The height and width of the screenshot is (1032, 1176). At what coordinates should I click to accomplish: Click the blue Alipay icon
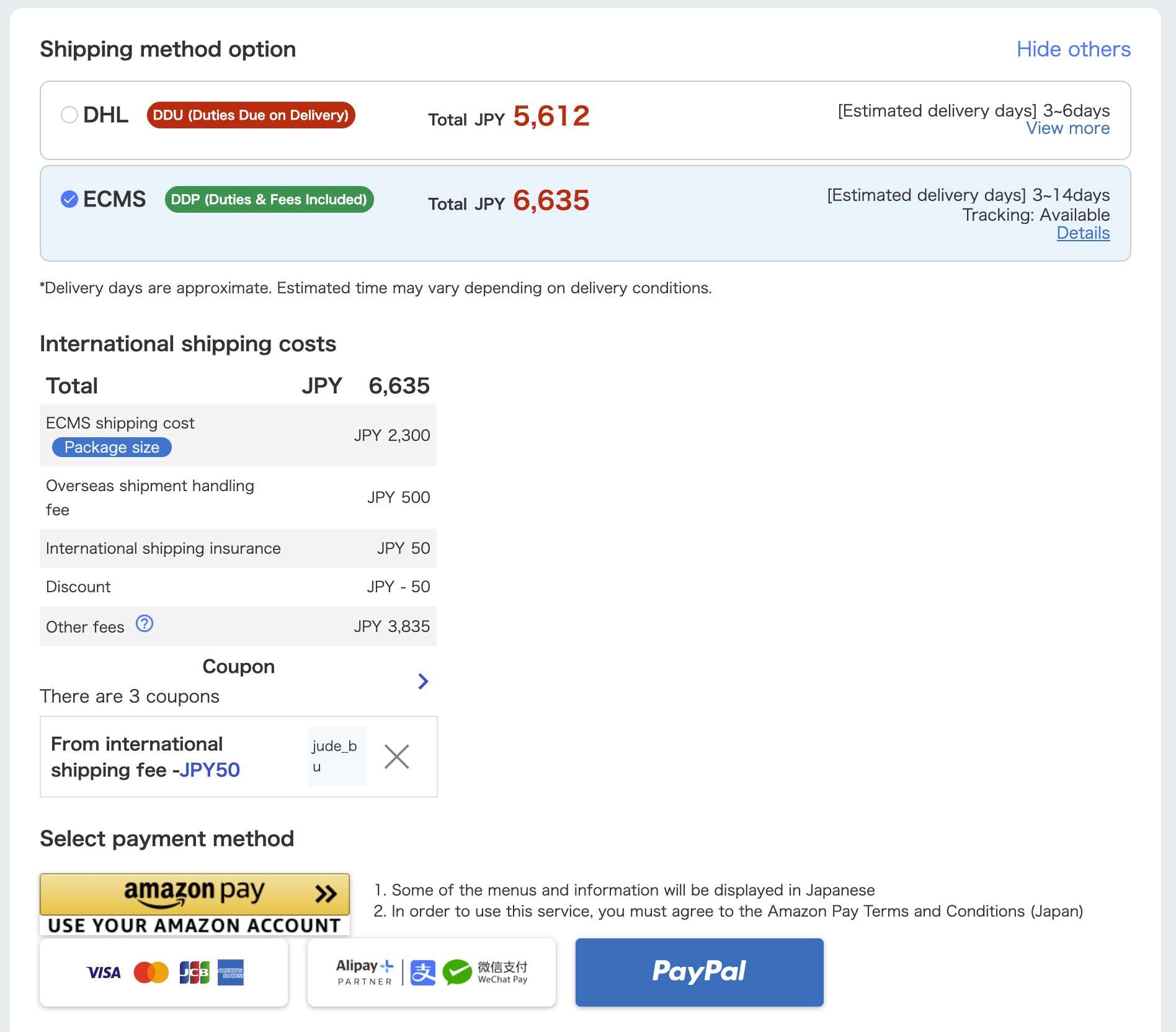tap(423, 972)
